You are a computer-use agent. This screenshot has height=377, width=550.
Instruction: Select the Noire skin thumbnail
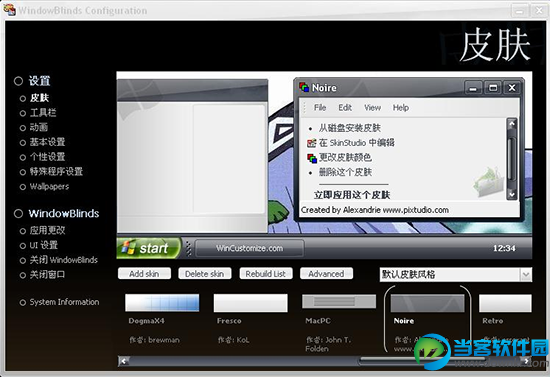coord(427,303)
